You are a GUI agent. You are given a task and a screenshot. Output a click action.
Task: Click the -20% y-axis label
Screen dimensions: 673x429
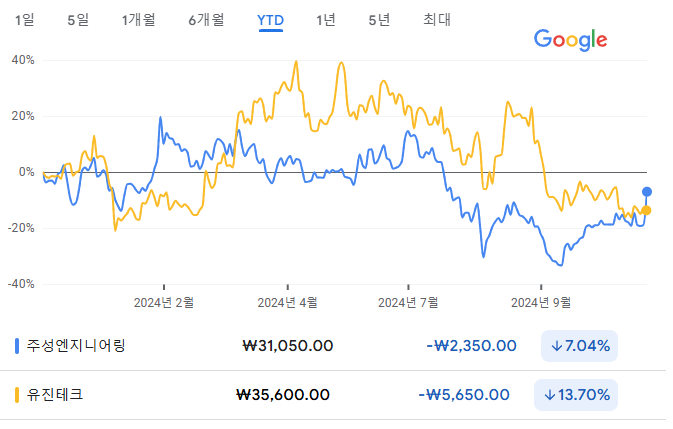(21, 228)
